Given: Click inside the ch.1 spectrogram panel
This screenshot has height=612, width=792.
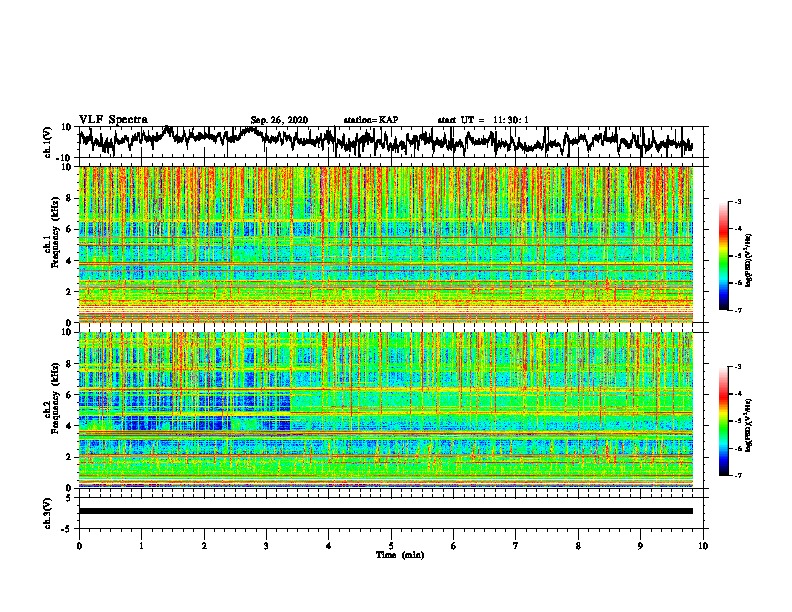Looking at the screenshot, I should pos(385,244).
